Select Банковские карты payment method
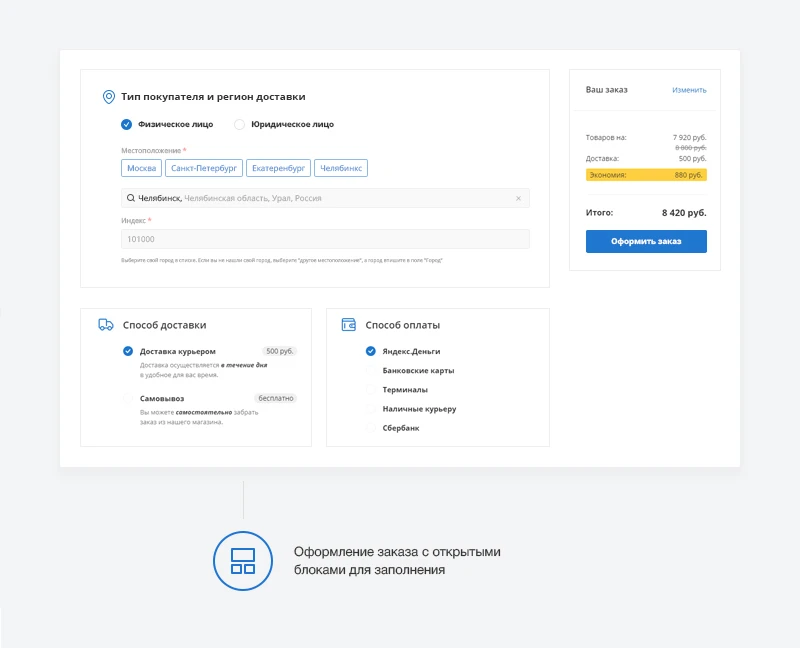The height and width of the screenshot is (648, 800). 371,370
